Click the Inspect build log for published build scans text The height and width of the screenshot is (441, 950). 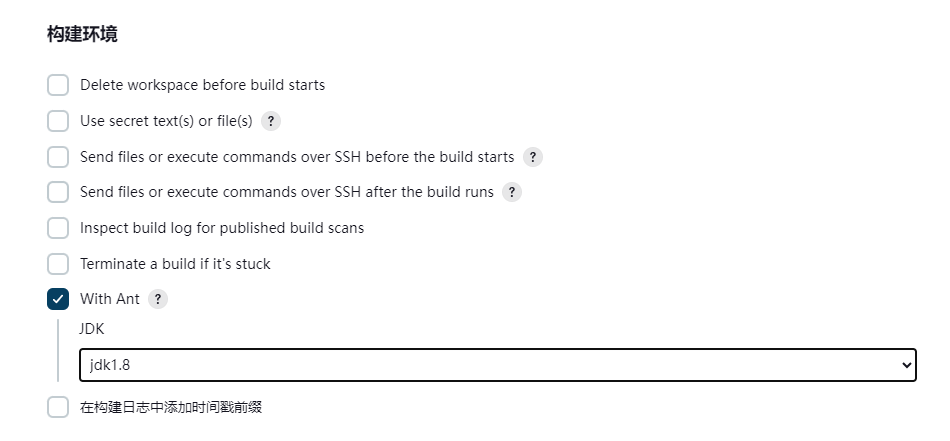click(222, 228)
